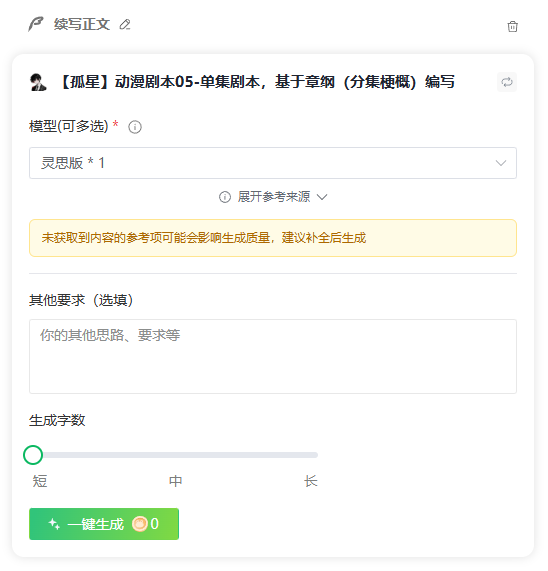
Task: Click the 孤星 author avatar
Action: point(38,82)
